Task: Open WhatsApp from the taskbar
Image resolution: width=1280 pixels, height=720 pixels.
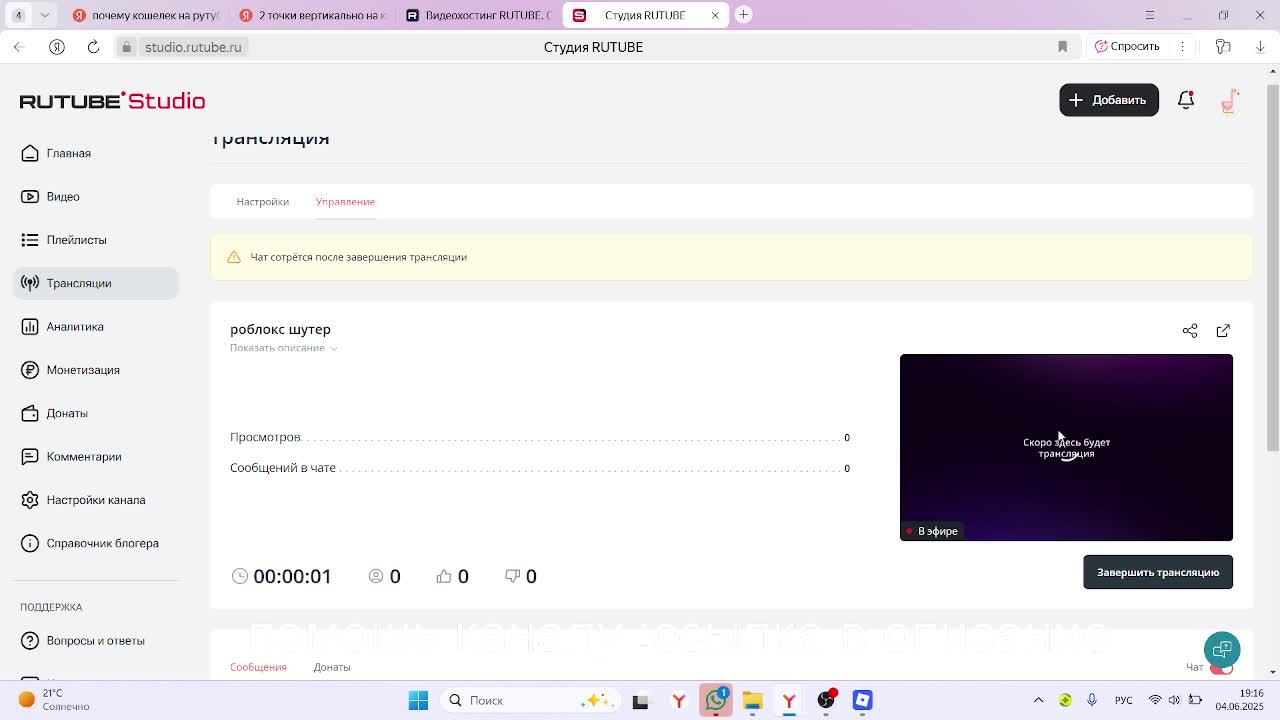Action: [716, 700]
